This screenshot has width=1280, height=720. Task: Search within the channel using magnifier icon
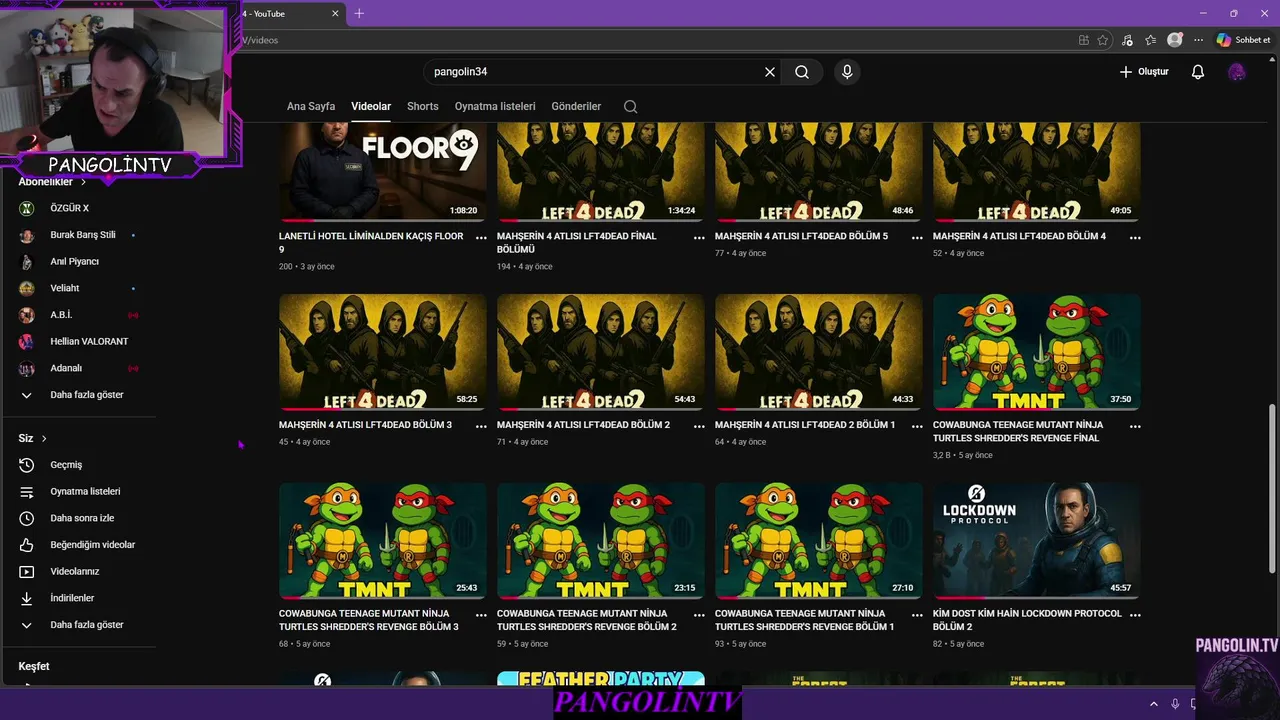pyautogui.click(x=630, y=106)
